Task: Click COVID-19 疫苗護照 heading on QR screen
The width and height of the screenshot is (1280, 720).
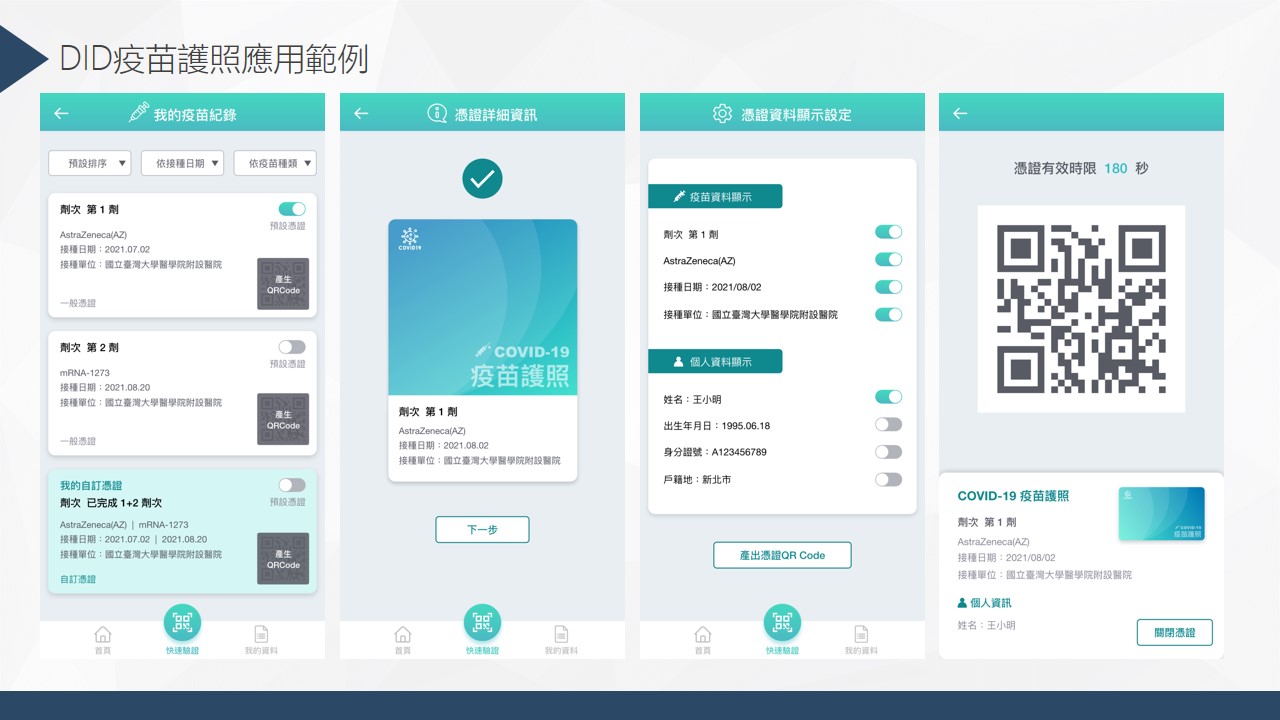Action: 1013,496
